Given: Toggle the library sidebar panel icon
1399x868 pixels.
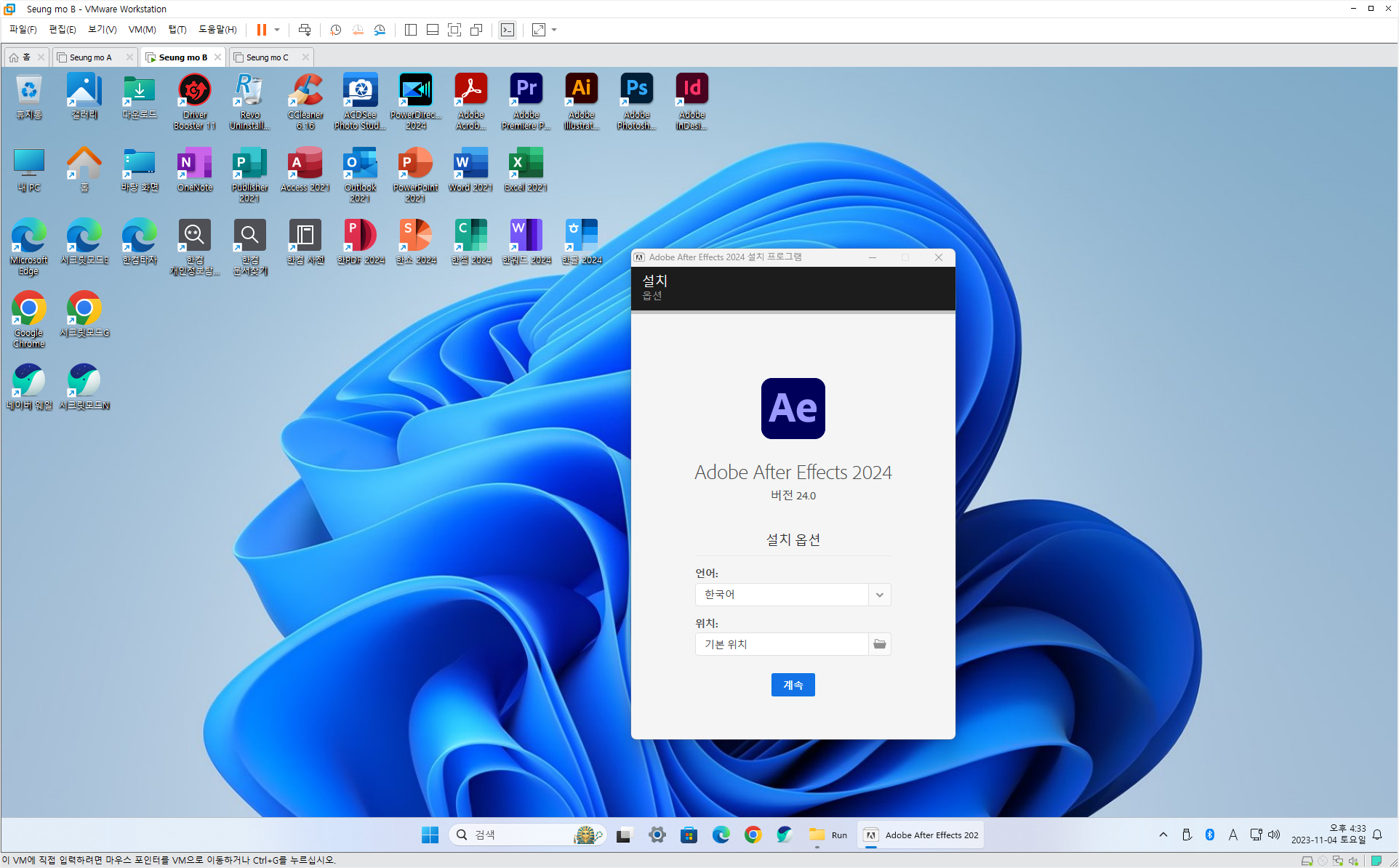Looking at the screenshot, I should pyautogui.click(x=411, y=30).
